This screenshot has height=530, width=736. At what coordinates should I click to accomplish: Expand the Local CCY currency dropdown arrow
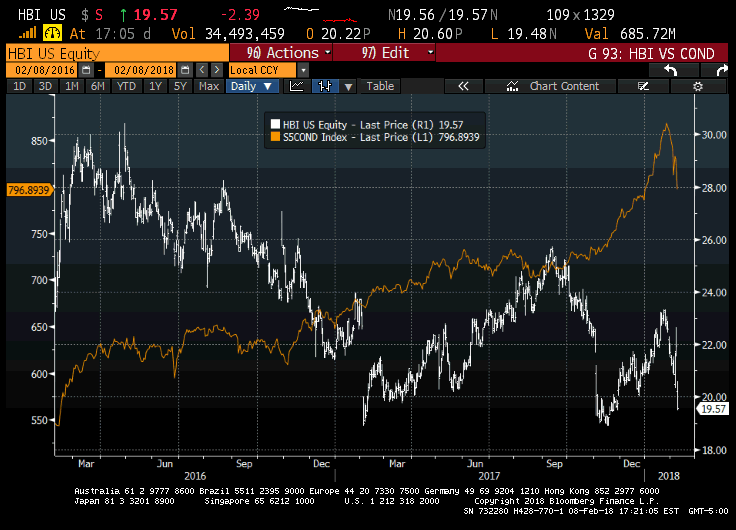pos(303,70)
